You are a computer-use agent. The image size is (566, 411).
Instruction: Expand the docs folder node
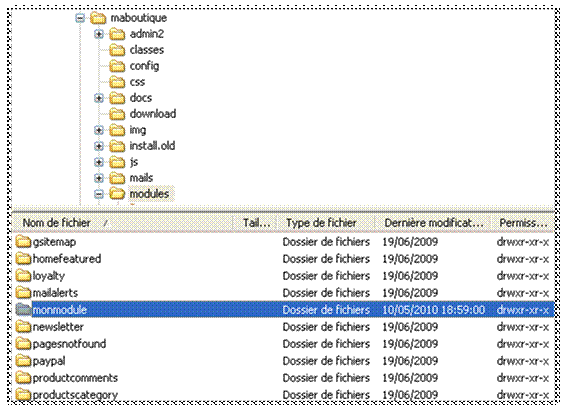pos(99,98)
